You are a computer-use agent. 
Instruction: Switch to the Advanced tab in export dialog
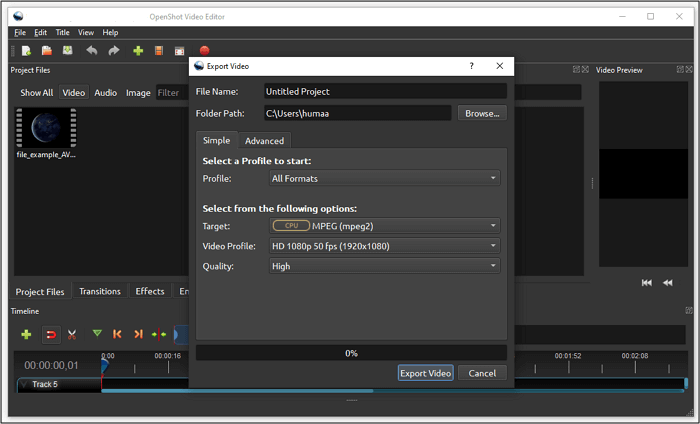265,141
